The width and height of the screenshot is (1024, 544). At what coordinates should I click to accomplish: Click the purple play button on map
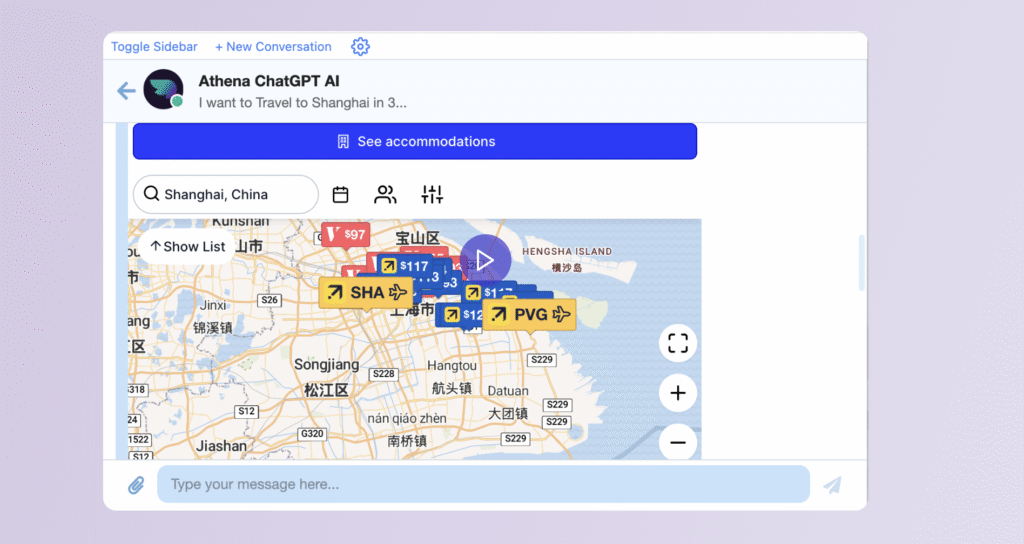[x=486, y=260]
